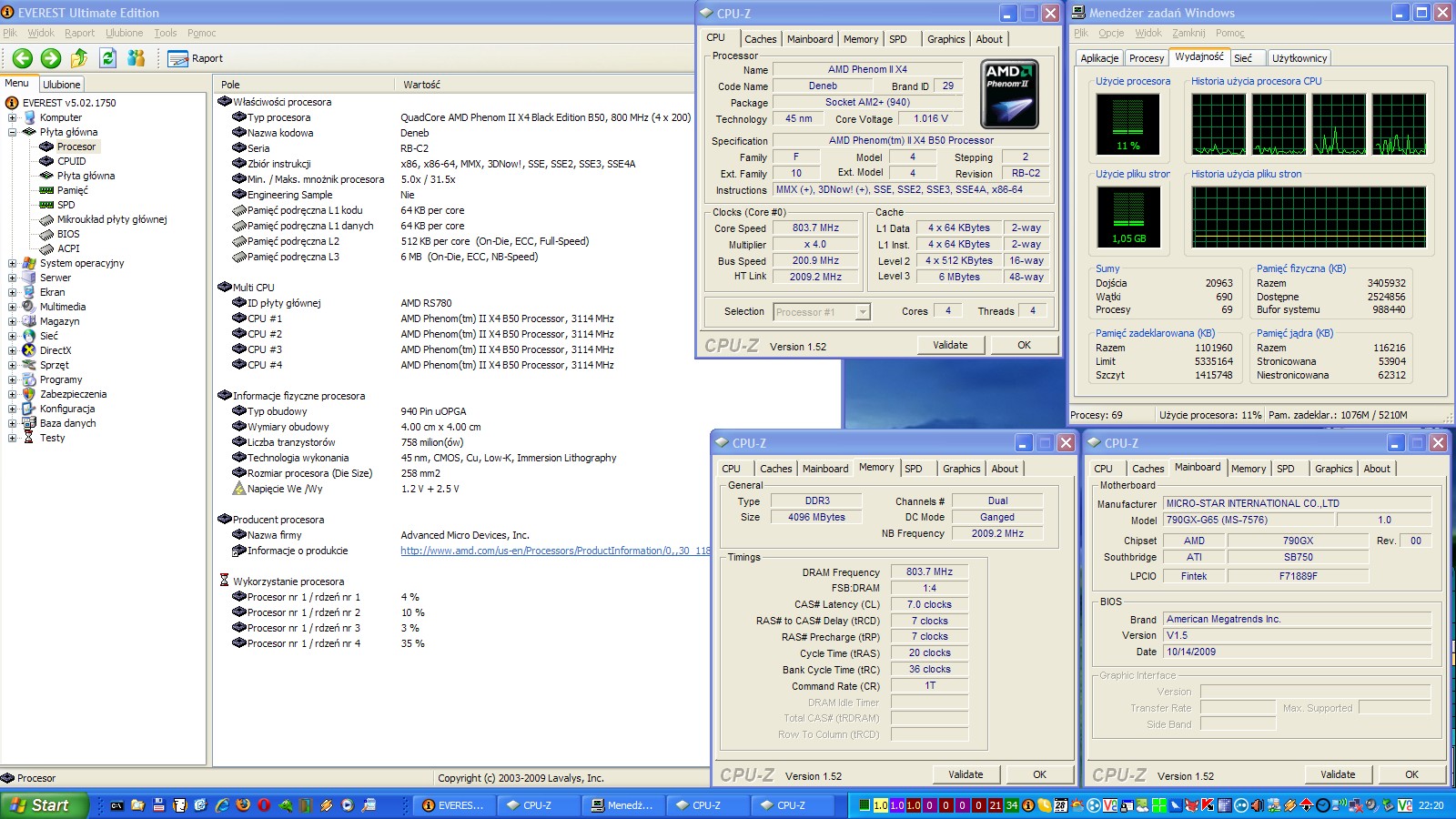The image size is (1456, 819).
Task: Click Validate in the top CPU-Z window
Action: coord(950,345)
